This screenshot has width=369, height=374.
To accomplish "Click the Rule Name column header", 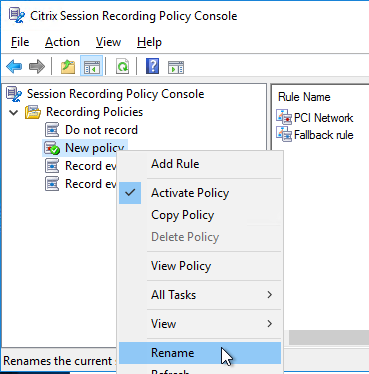I will click(304, 97).
